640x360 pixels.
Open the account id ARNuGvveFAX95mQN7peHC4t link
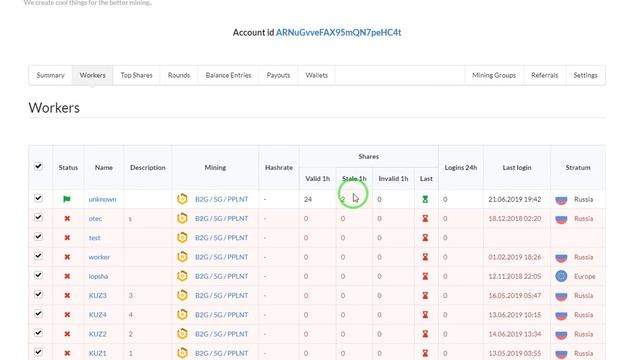[x=338, y=33]
